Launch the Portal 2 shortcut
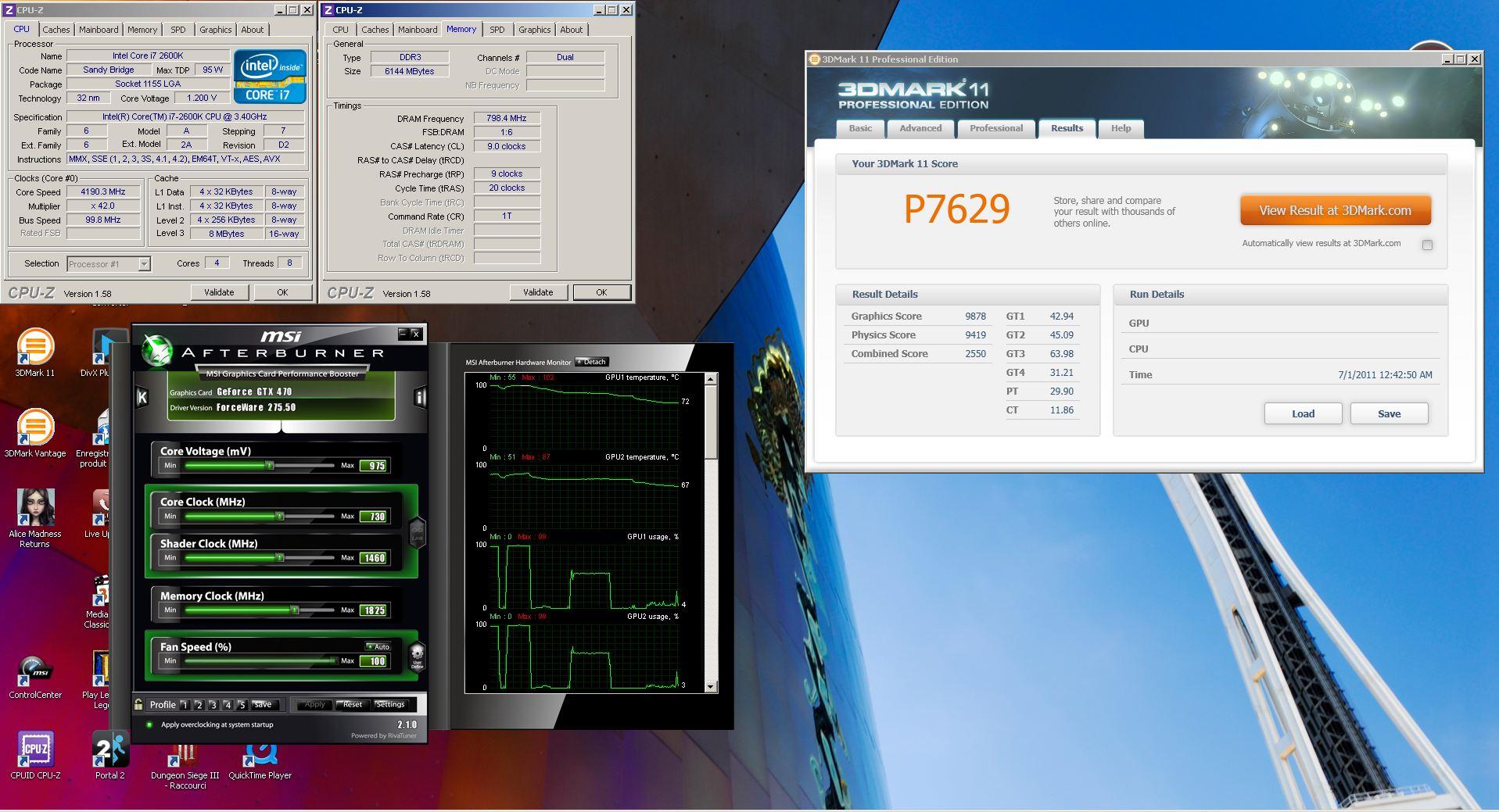The height and width of the screenshot is (812, 1499). 110,756
